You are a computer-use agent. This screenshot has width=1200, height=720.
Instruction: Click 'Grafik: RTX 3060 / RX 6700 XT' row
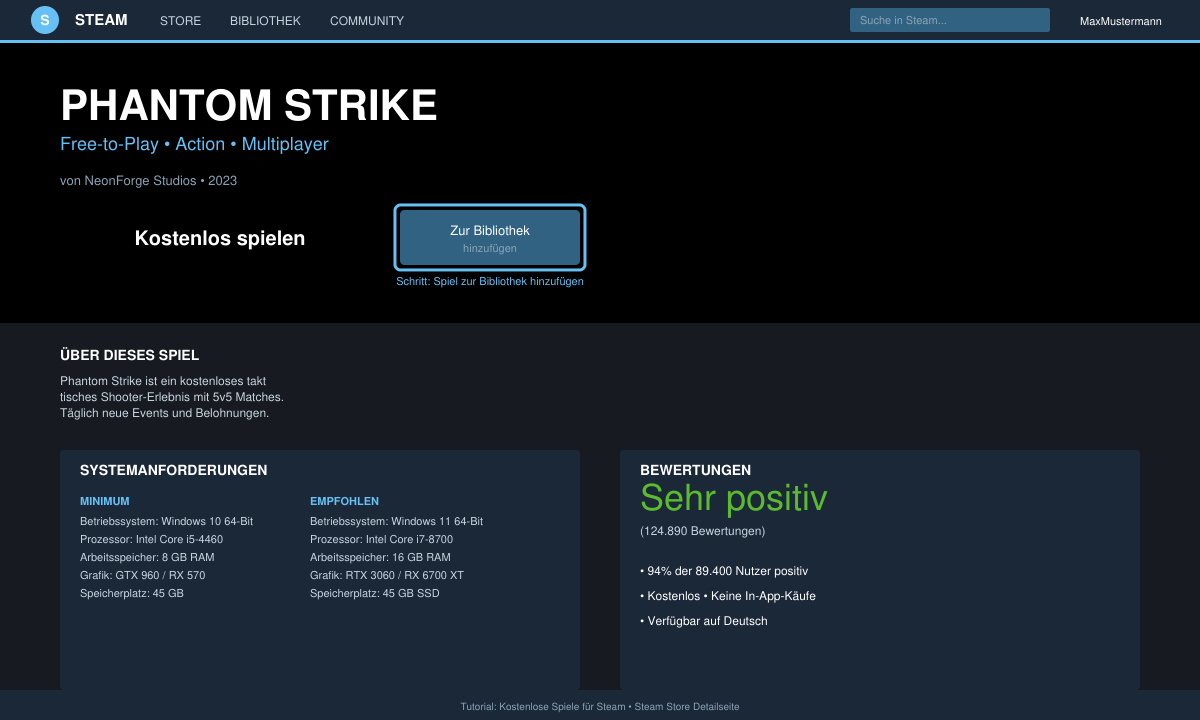(x=387, y=575)
